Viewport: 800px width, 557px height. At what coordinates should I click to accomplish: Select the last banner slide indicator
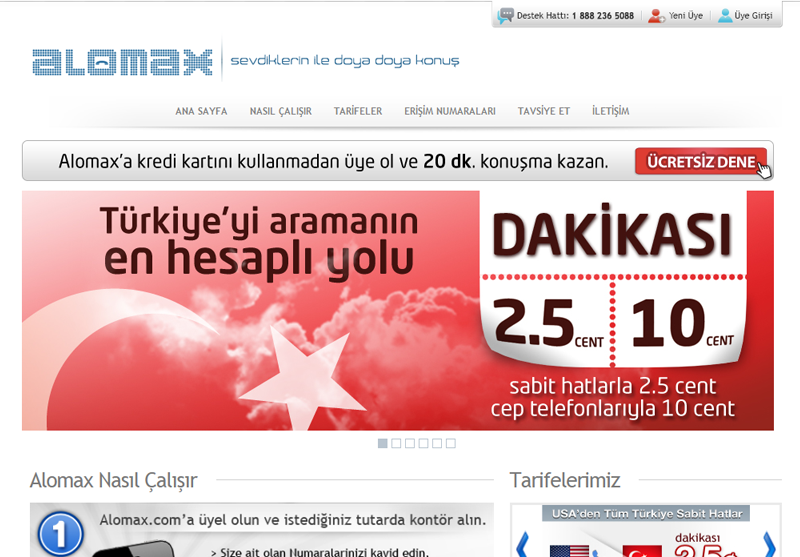coord(450,443)
